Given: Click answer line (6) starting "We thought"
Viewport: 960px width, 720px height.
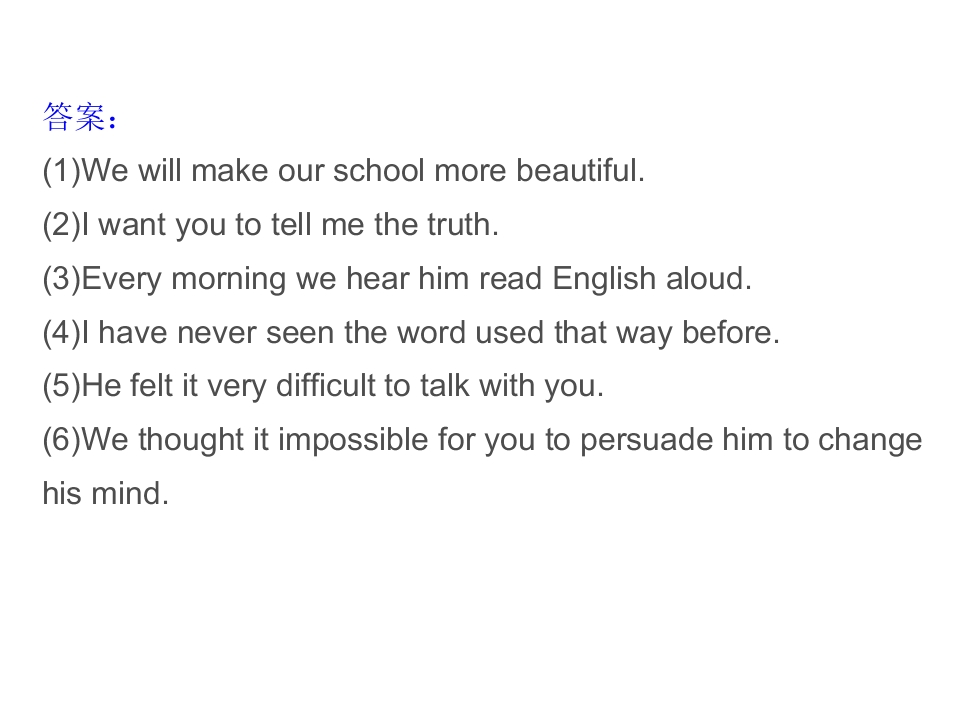Looking at the screenshot, I should click(482, 440).
